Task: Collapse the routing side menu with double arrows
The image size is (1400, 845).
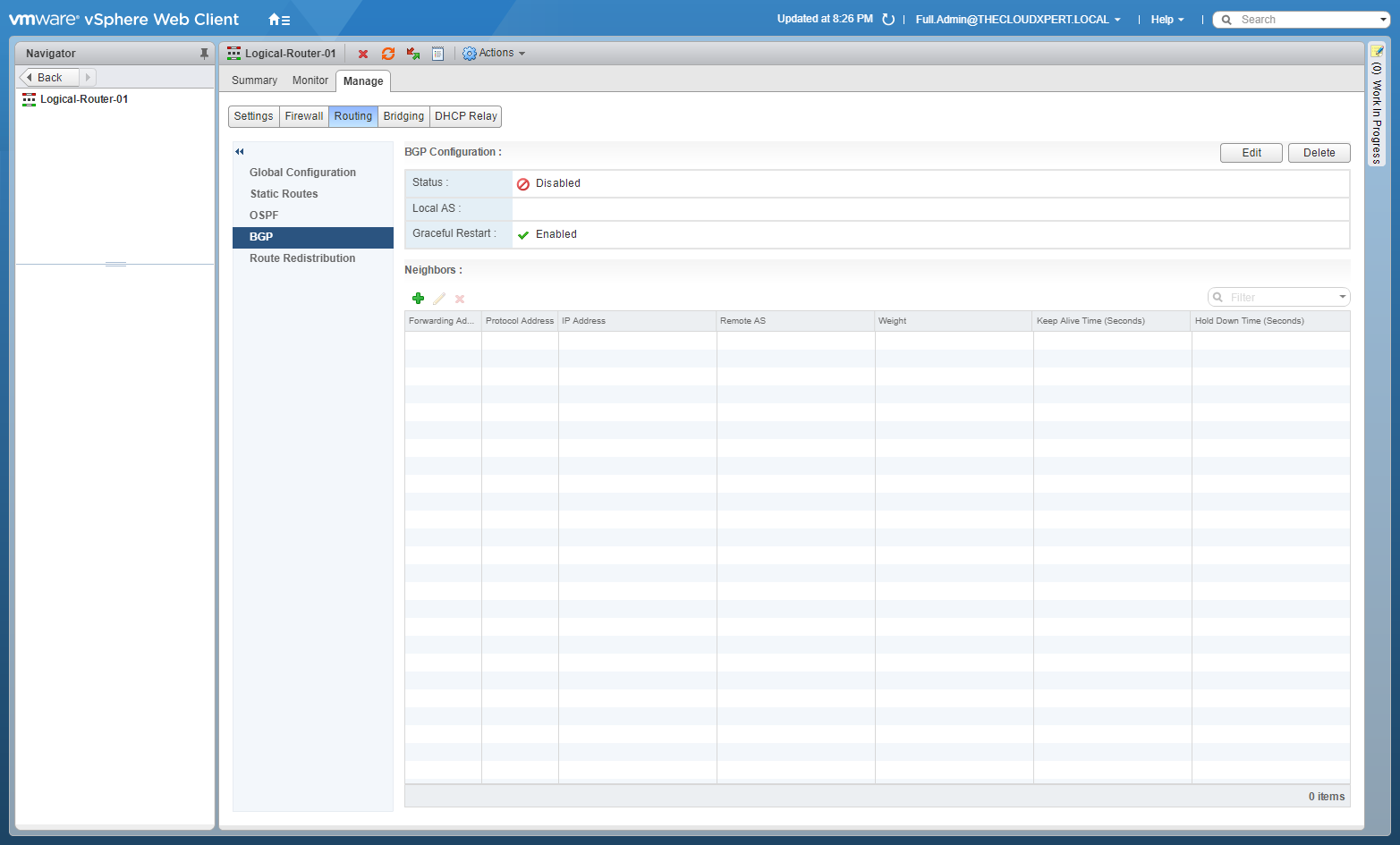Action: point(240,152)
